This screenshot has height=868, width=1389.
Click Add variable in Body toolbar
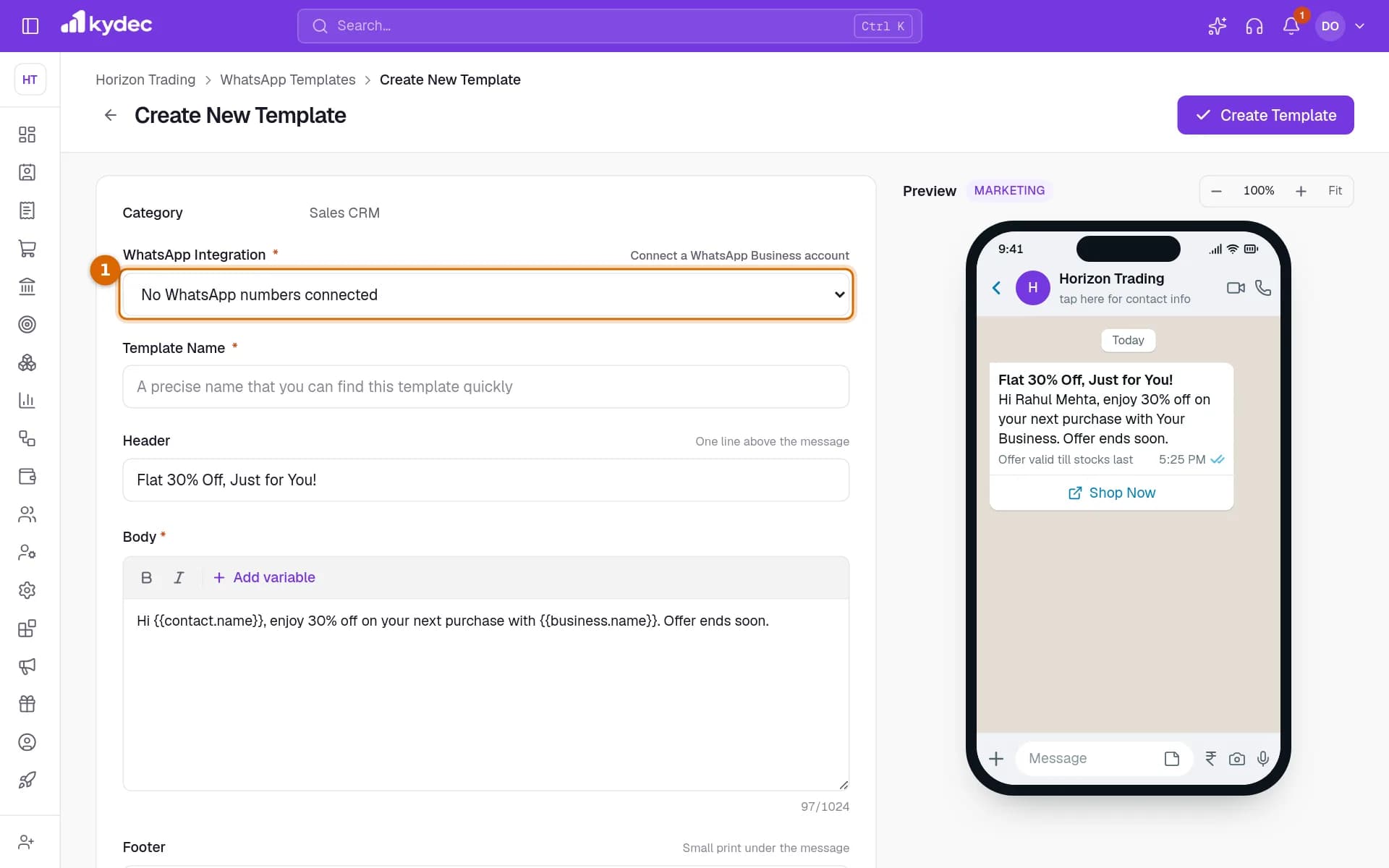pos(264,577)
